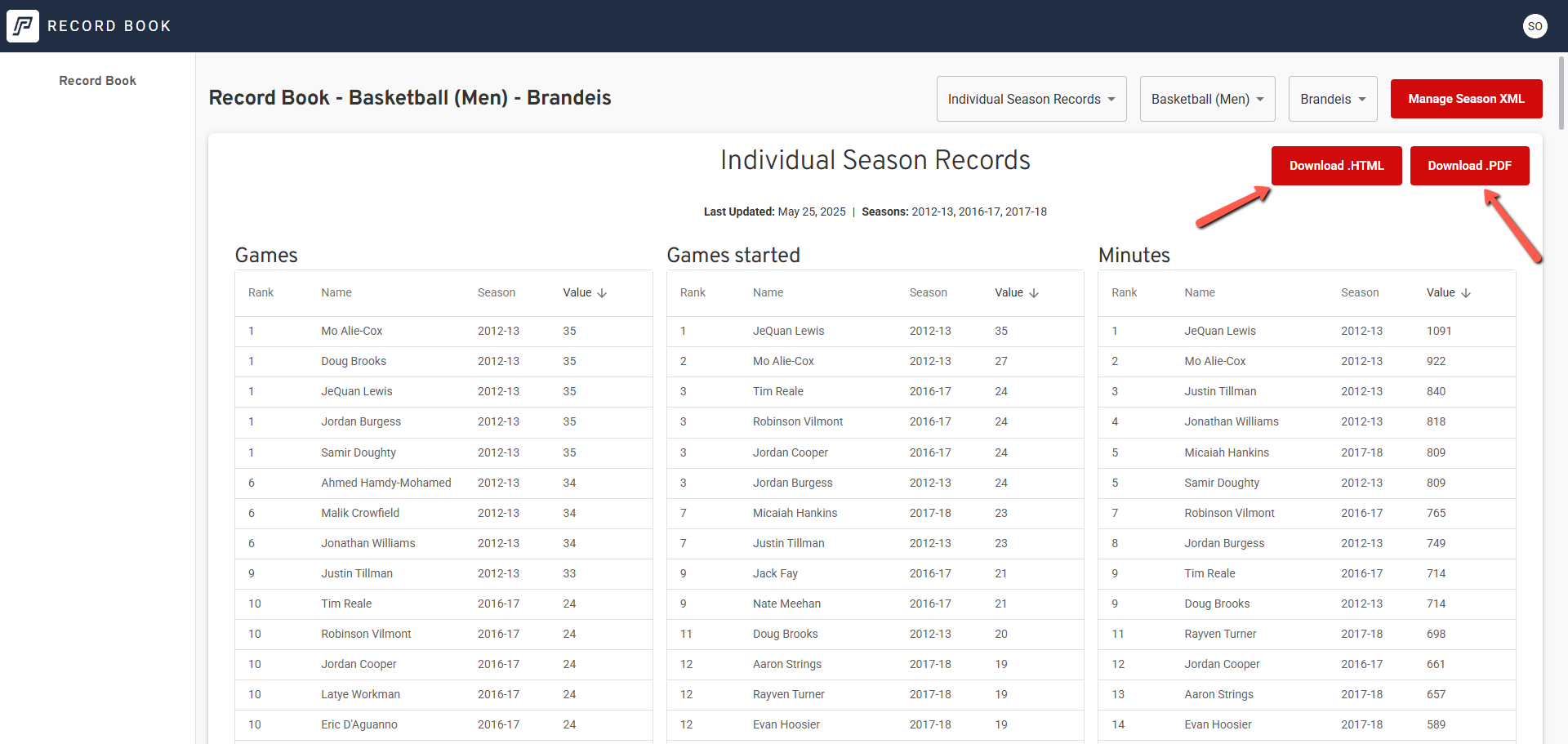Download the records as HTML
Viewport: 1568px width, 744px height.
(x=1336, y=166)
